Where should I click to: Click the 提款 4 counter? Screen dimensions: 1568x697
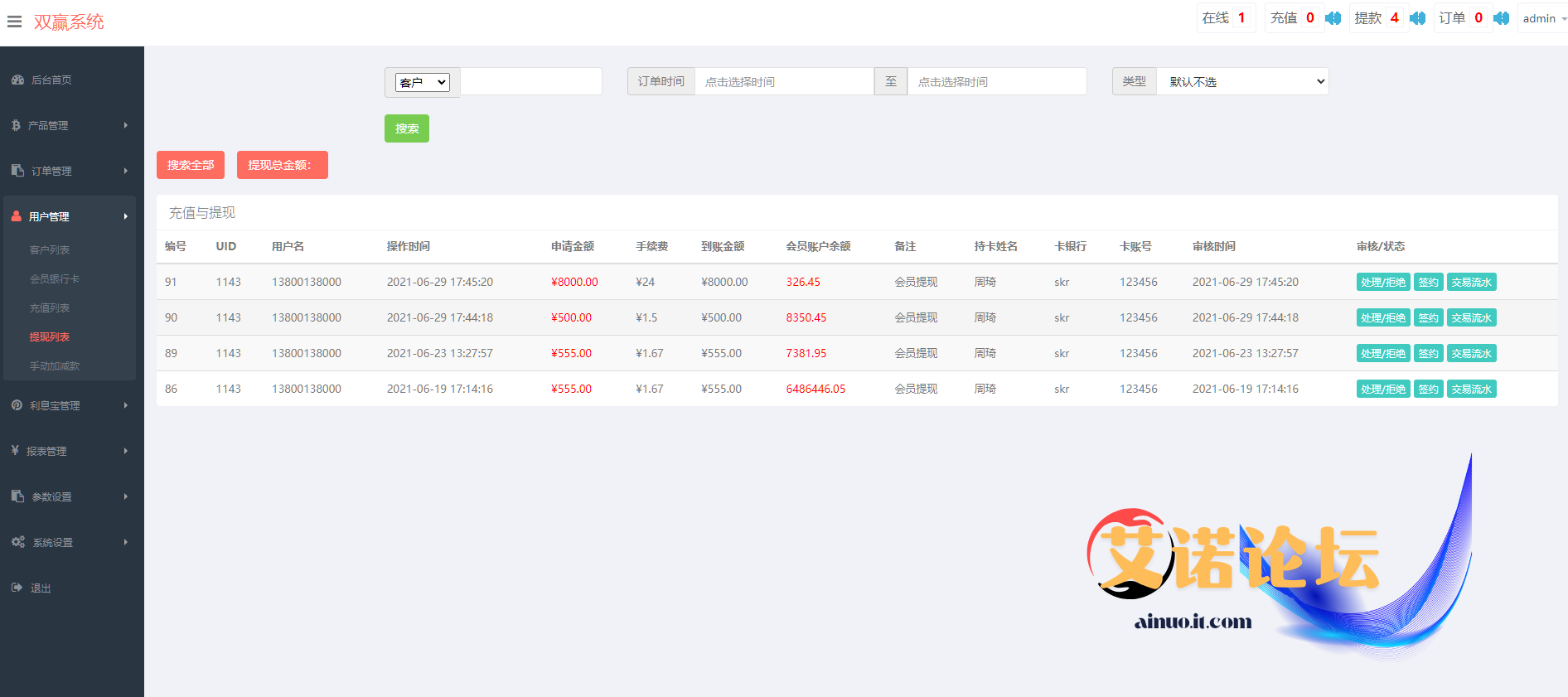[x=1377, y=18]
